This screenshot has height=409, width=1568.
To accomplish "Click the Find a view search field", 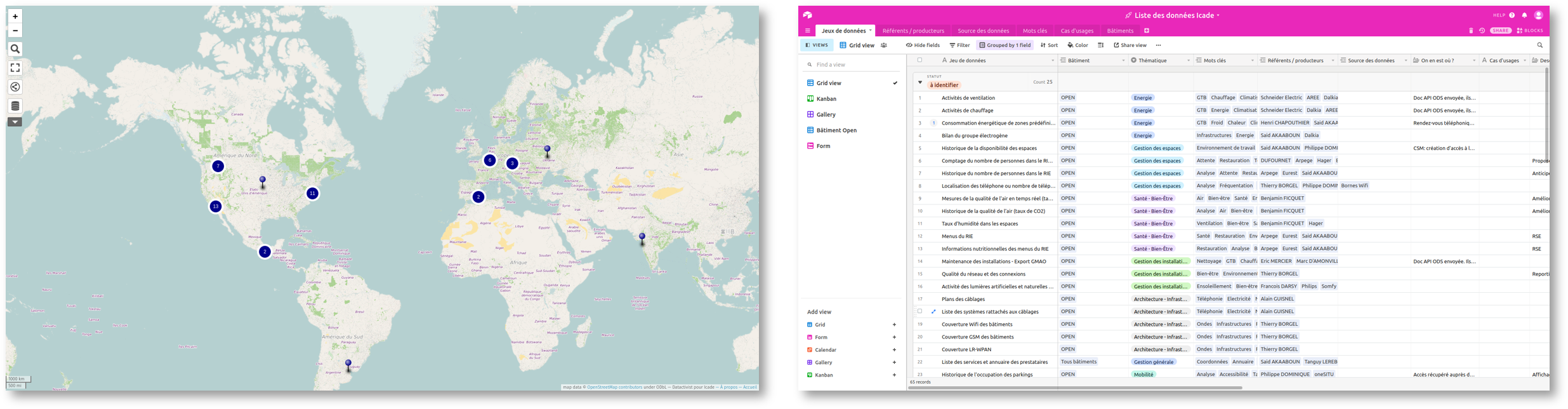I will (x=852, y=65).
